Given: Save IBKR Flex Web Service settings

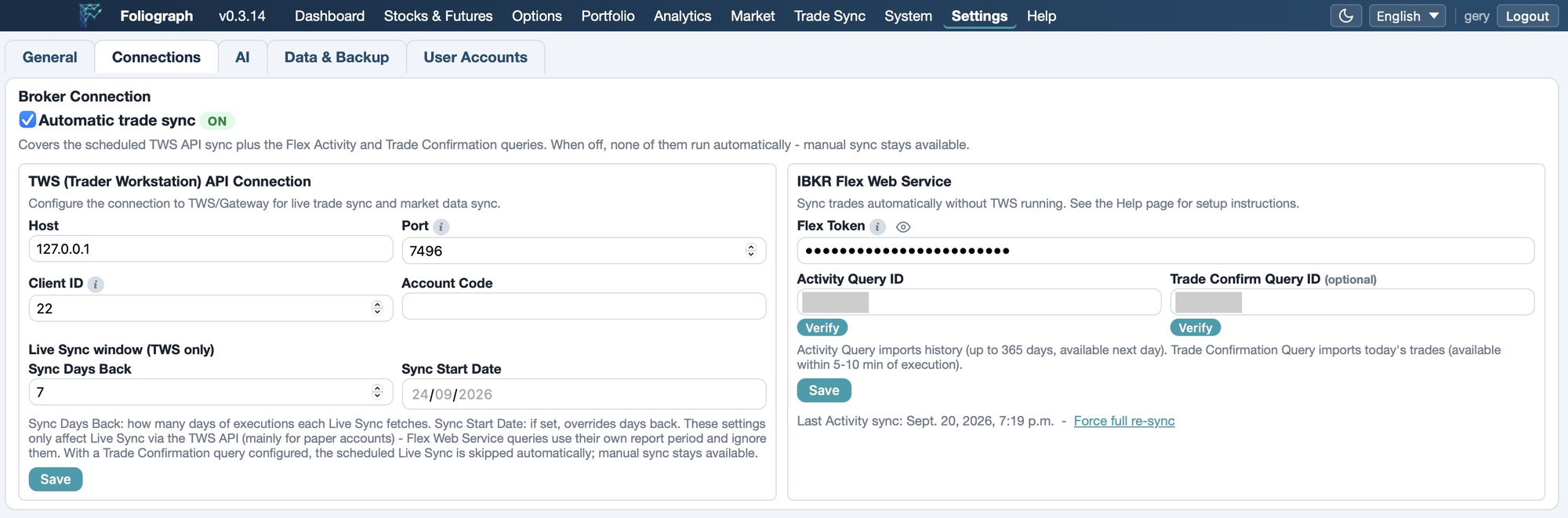Looking at the screenshot, I should pyautogui.click(x=824, y=390).
